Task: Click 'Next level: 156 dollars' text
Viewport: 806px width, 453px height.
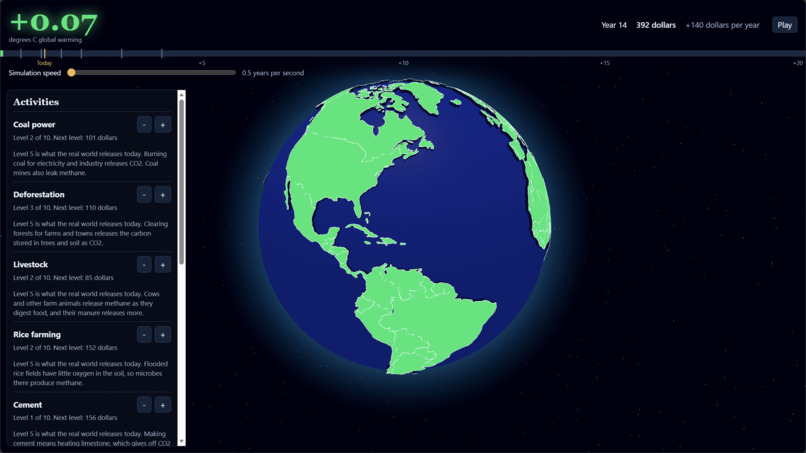Action: 85,418
